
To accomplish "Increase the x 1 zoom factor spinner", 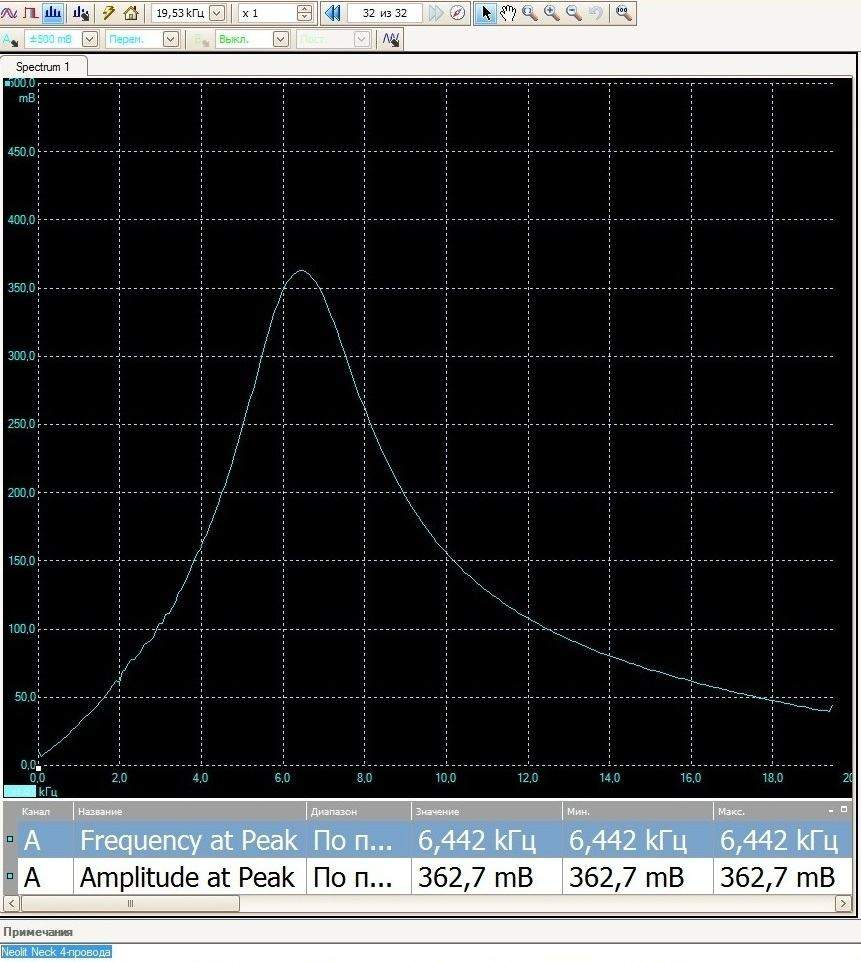I will click(305, 9).
